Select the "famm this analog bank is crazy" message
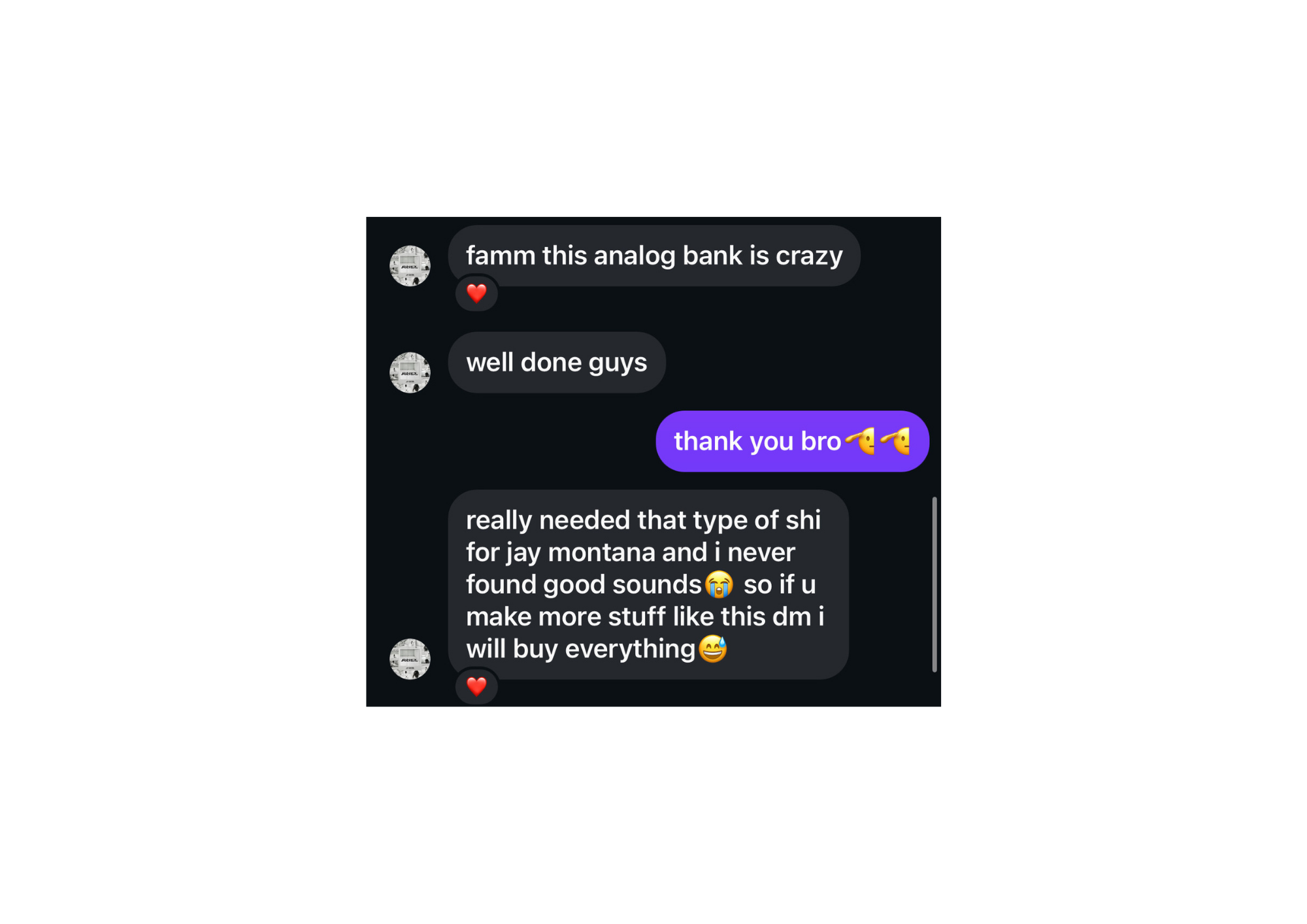The width and height of the screenshot is (1307, 924). point(653,256)
